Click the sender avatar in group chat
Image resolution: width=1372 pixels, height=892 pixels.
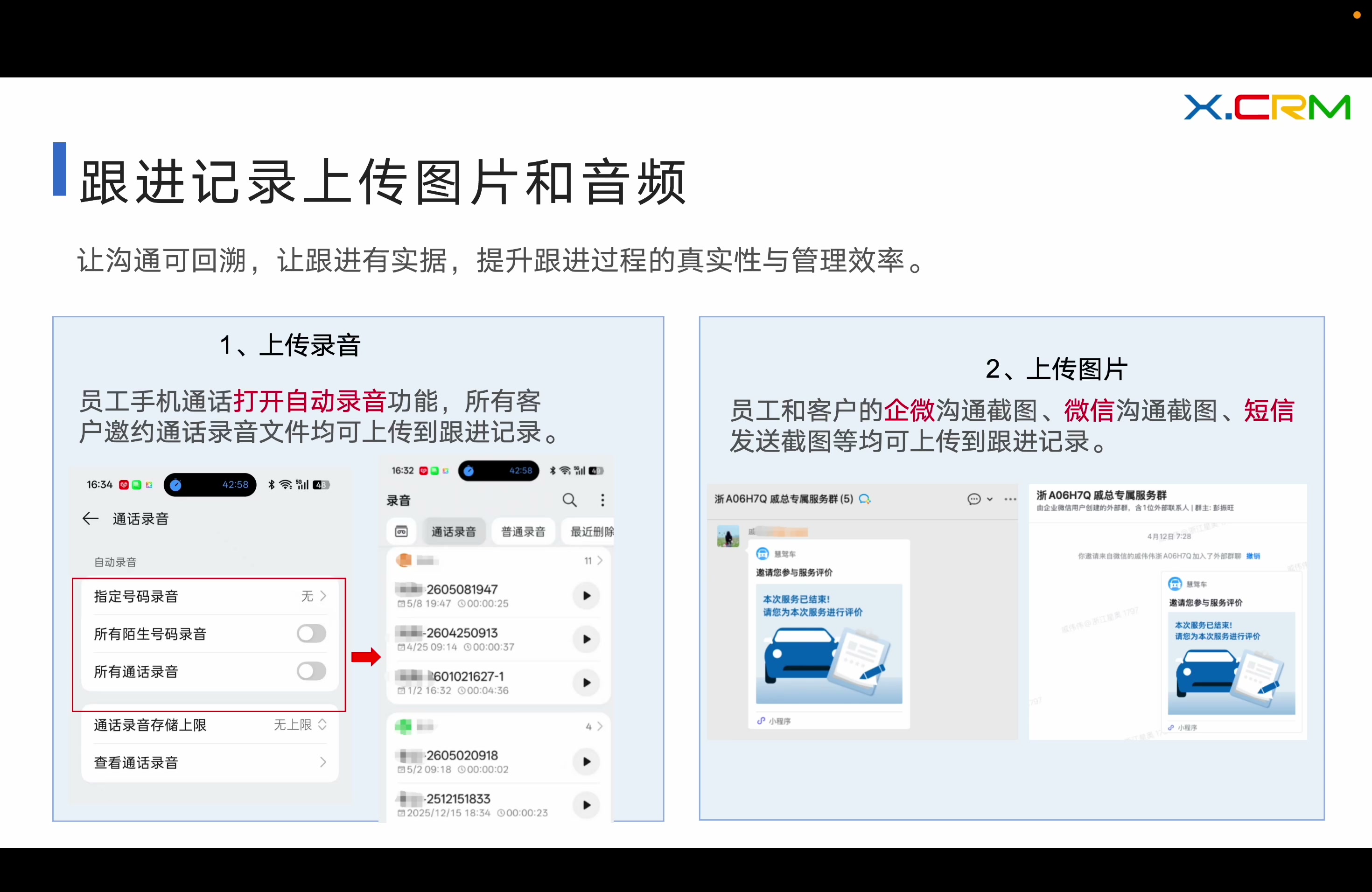[x=728, y=536]
